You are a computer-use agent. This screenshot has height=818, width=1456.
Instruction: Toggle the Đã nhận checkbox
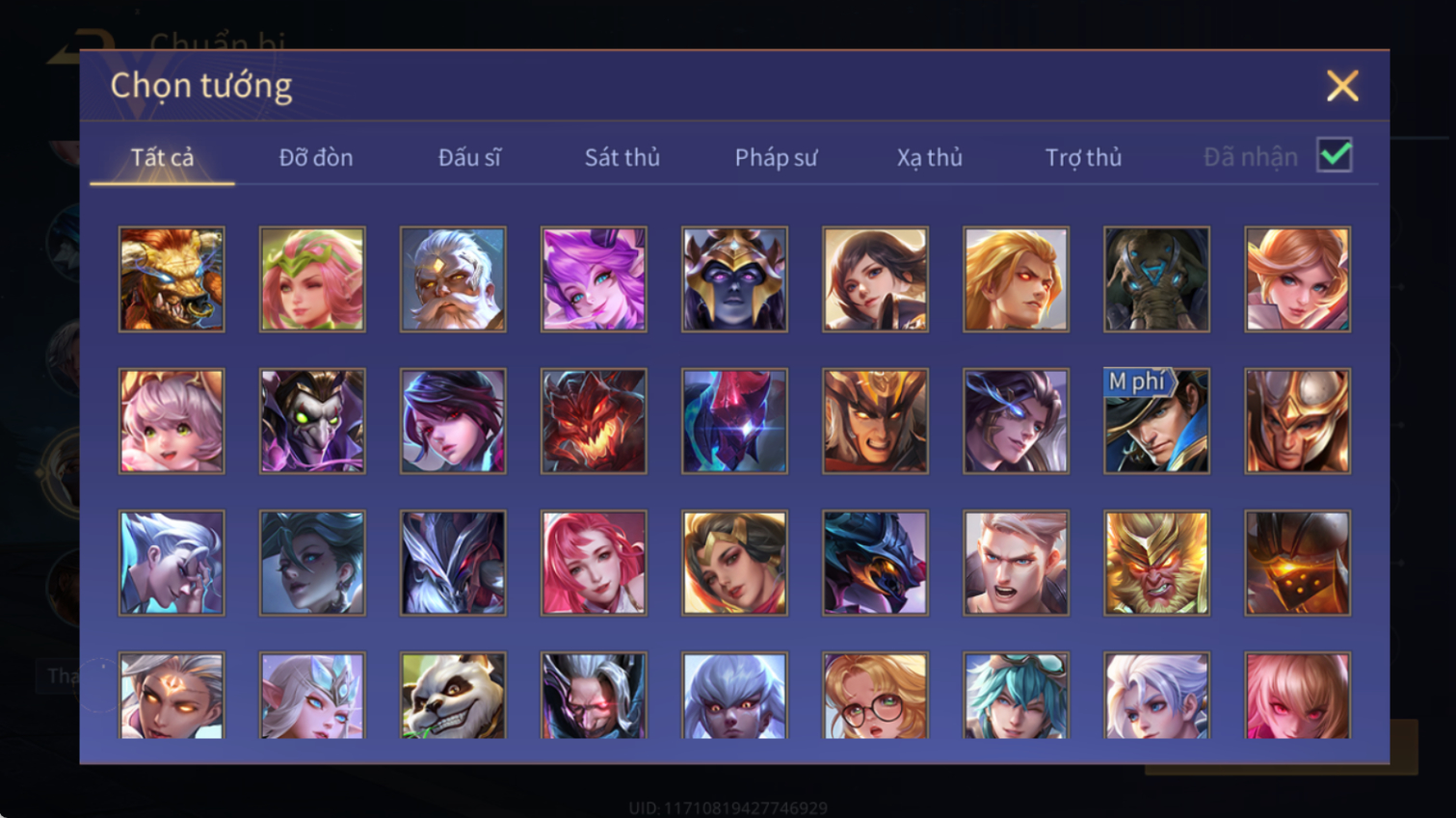(1335, 156)
